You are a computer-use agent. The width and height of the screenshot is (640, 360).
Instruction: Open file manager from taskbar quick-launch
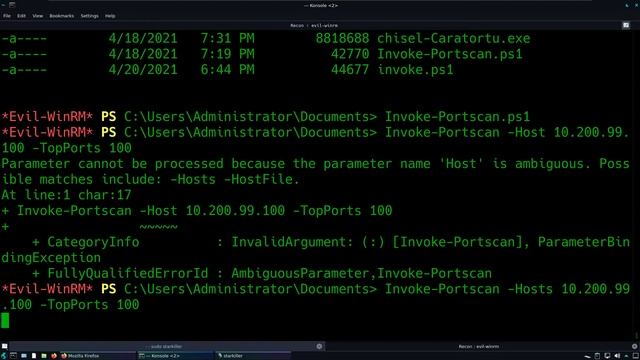(x=24, y=356)
